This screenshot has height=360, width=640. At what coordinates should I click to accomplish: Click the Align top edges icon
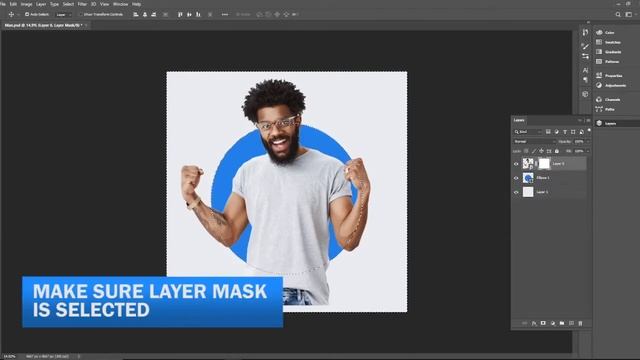tap(180, 14)
